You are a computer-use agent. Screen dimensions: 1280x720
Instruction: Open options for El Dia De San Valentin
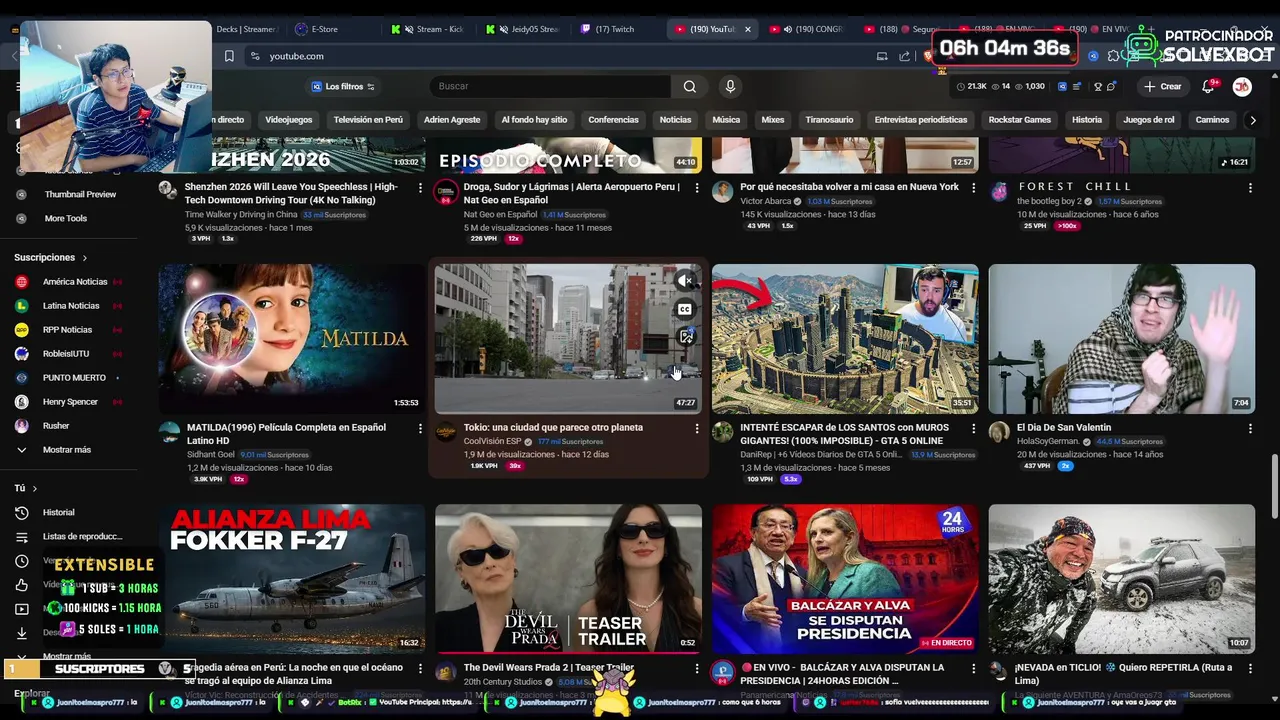(1250, 428)
